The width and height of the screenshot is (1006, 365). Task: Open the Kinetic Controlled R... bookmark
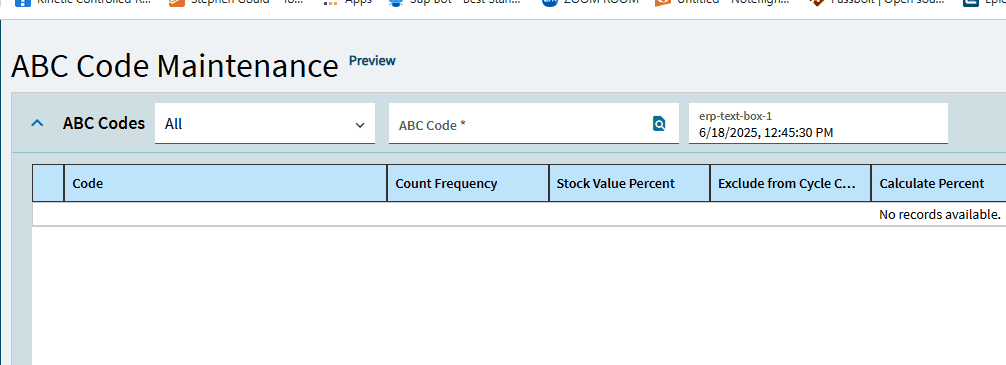click(x=83, y=3)
